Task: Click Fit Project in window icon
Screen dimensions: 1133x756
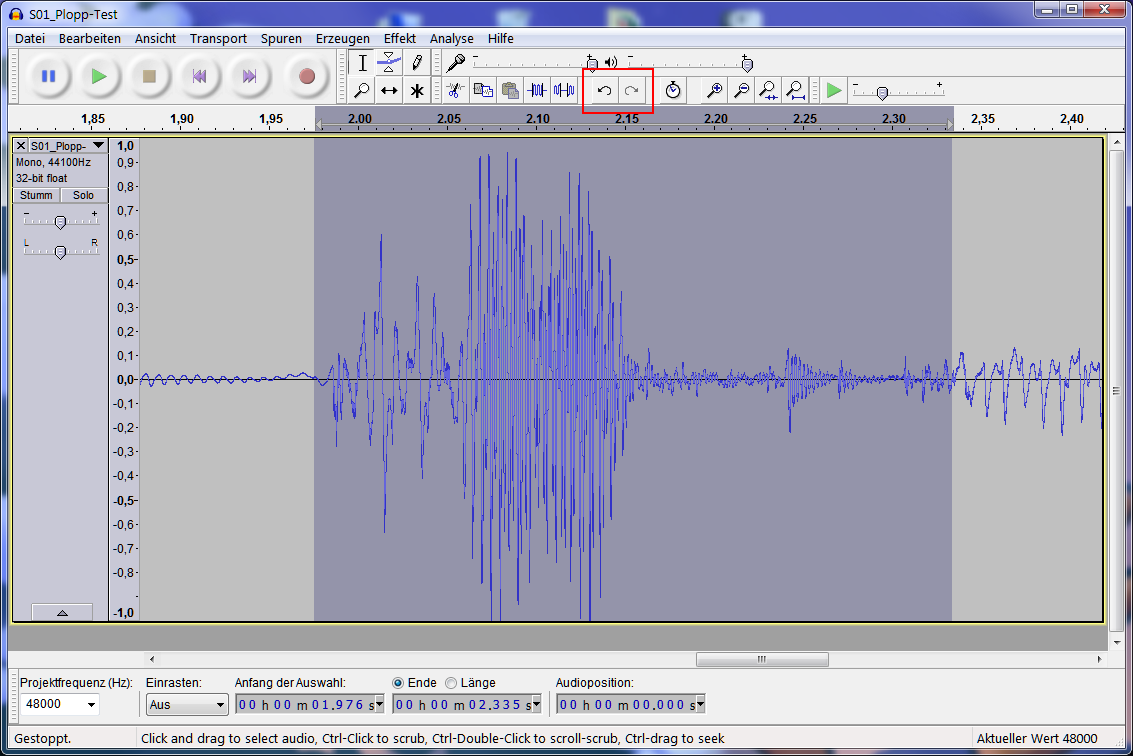Action: tap(796, 90)
